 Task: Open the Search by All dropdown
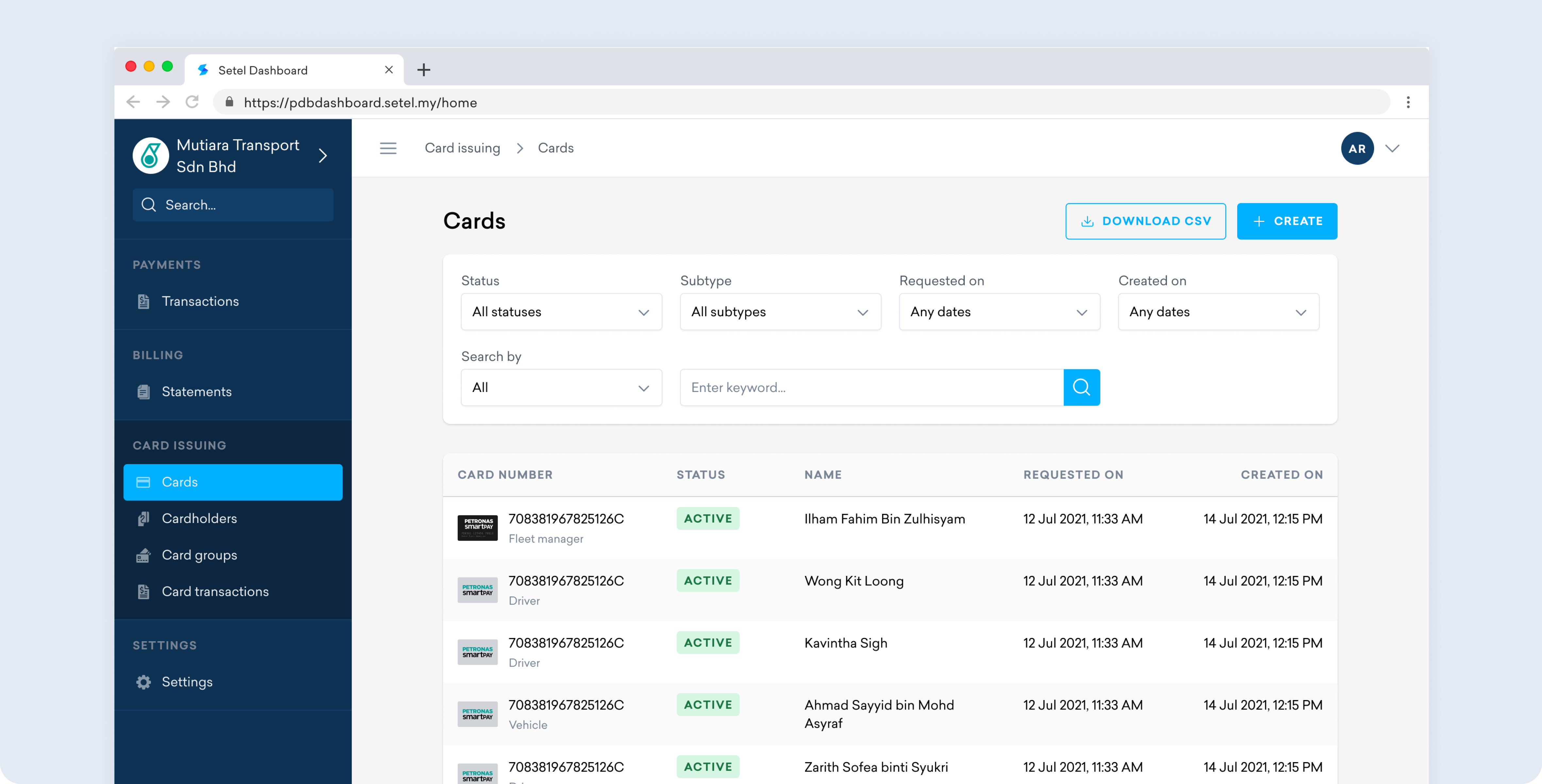point(561,388)
